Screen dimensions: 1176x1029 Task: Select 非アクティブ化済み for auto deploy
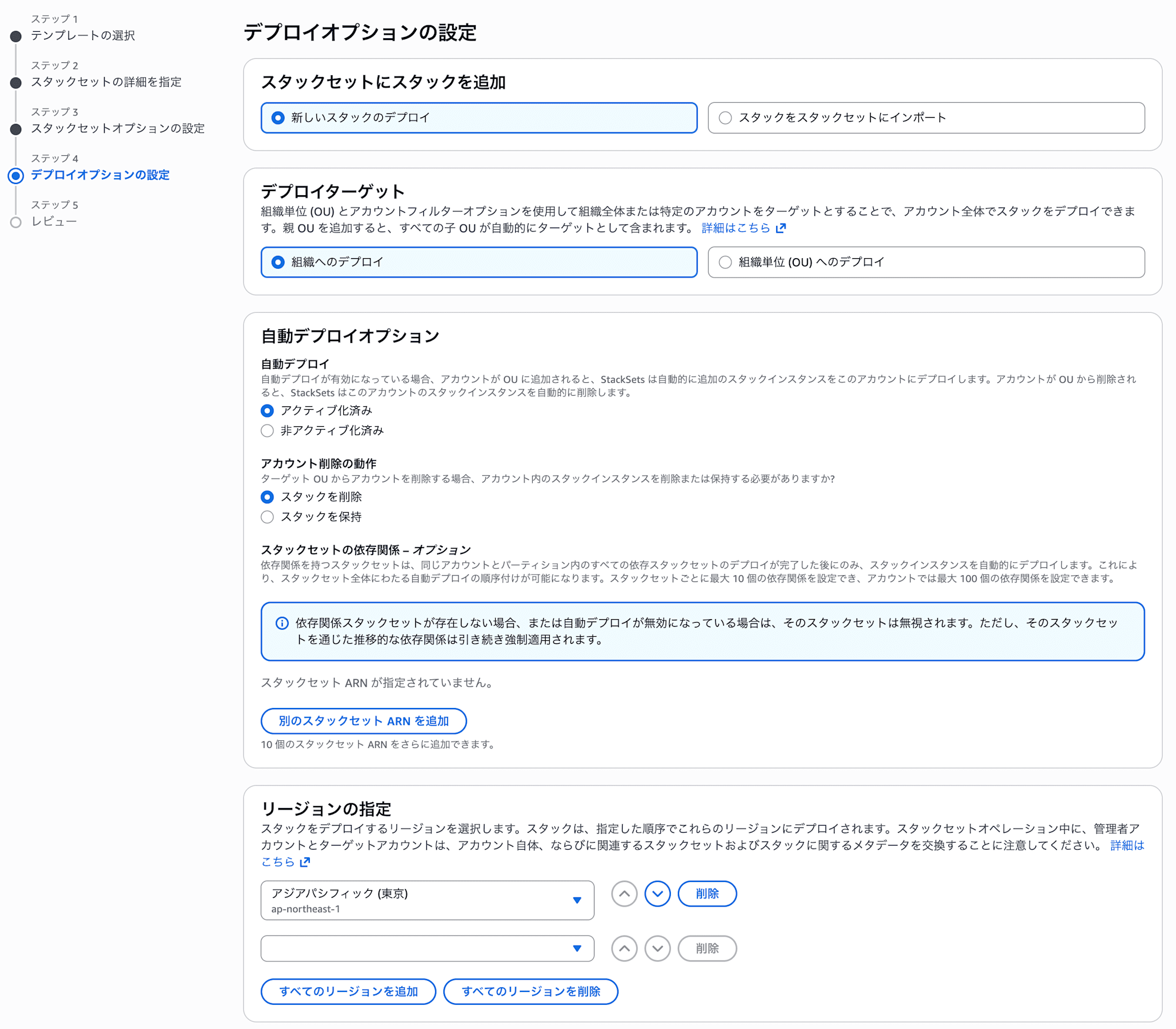(267, 430)
